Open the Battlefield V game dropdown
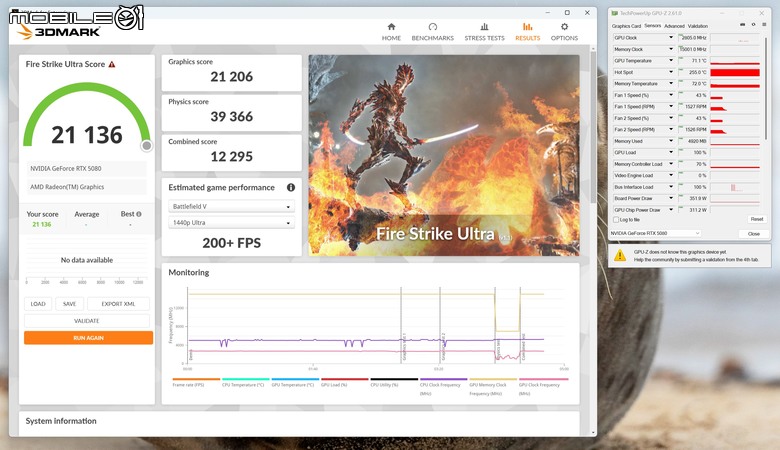Screen dimensions: 780x450 231,206
